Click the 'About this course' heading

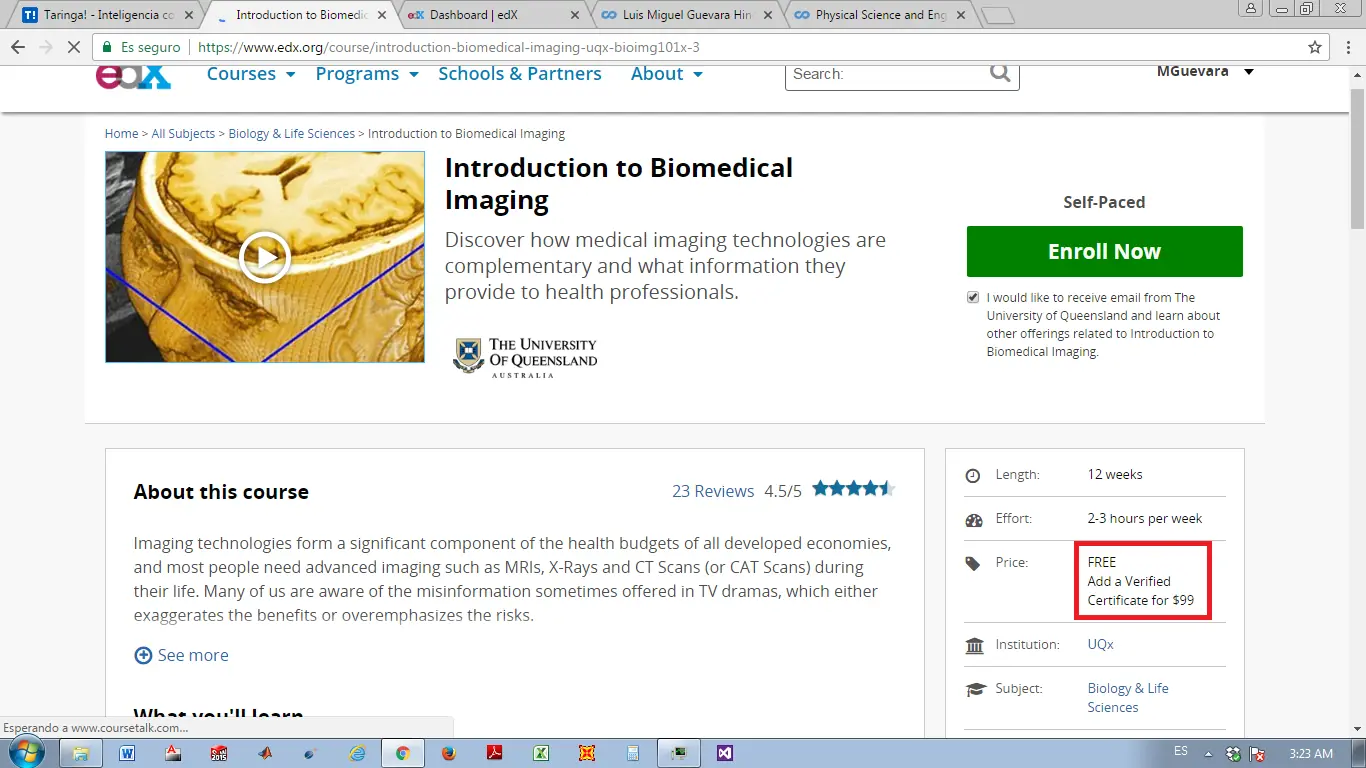click(x=221, y=492)
